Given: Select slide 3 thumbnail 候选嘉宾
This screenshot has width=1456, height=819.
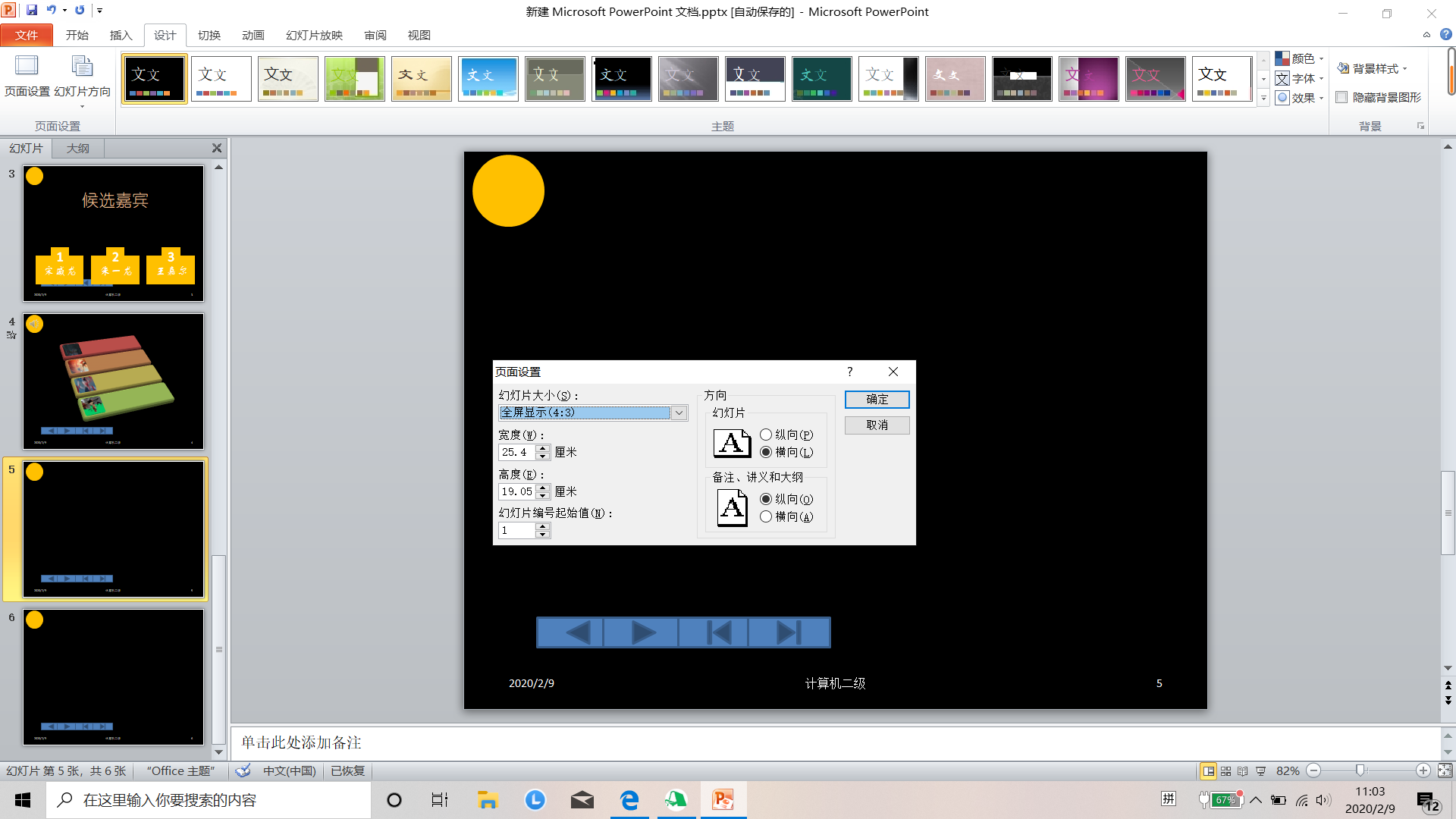Looking at the screenshot, I should click(114, 234).
